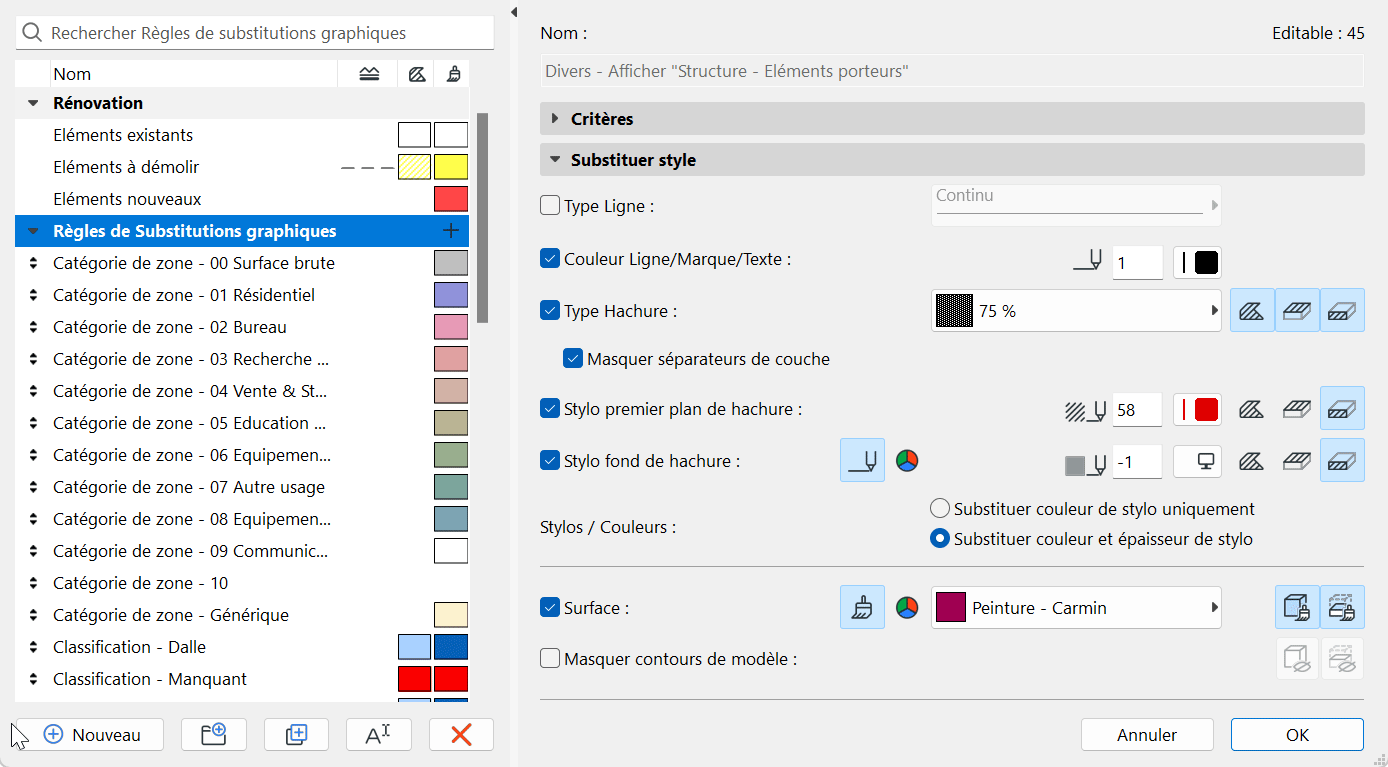The width and height of the screenshot is (1388, 767).
Task: Click the OK button
Action: coord(1297,734)
